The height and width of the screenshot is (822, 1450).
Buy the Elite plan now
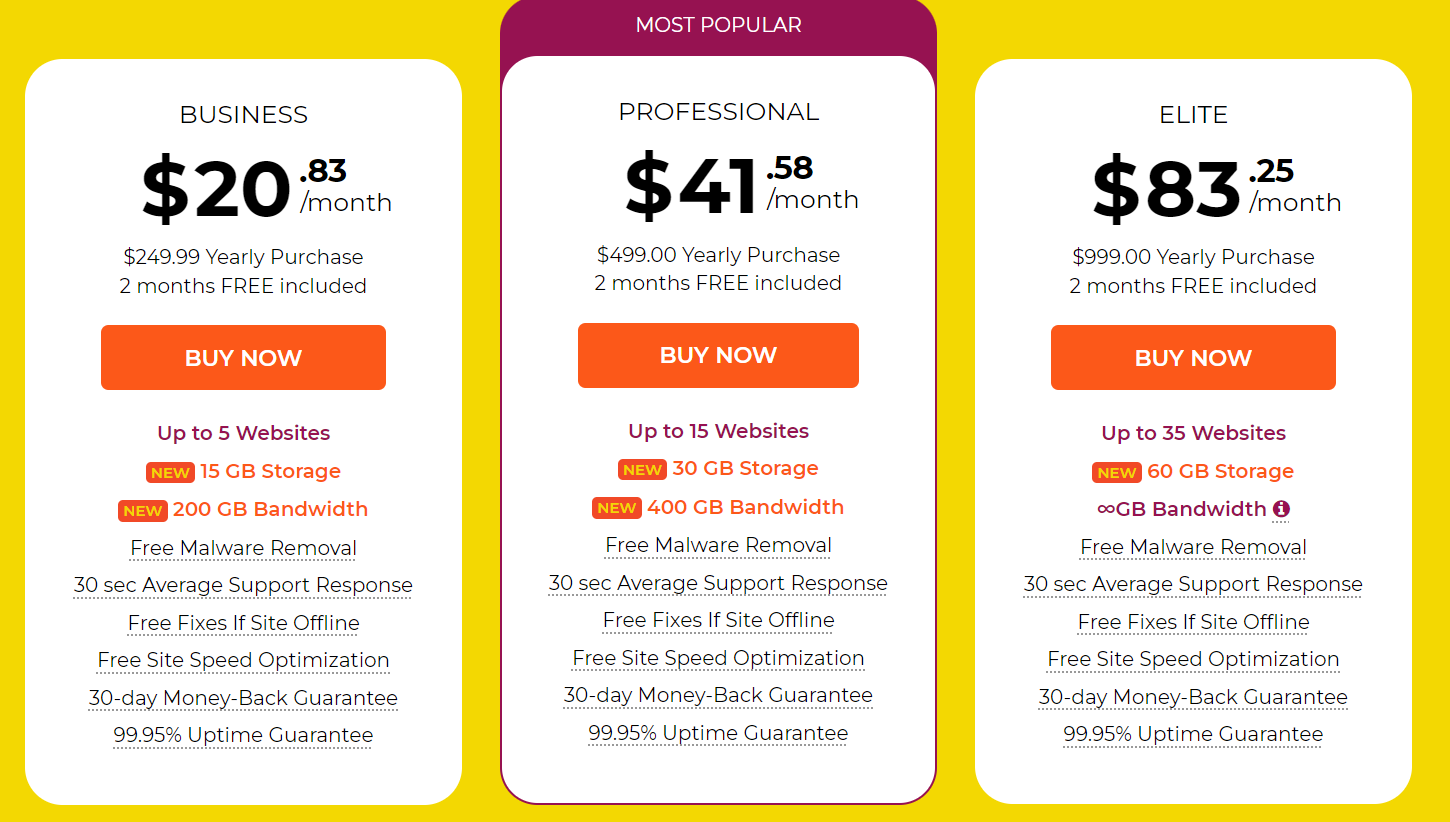[x=1193, y=357]
